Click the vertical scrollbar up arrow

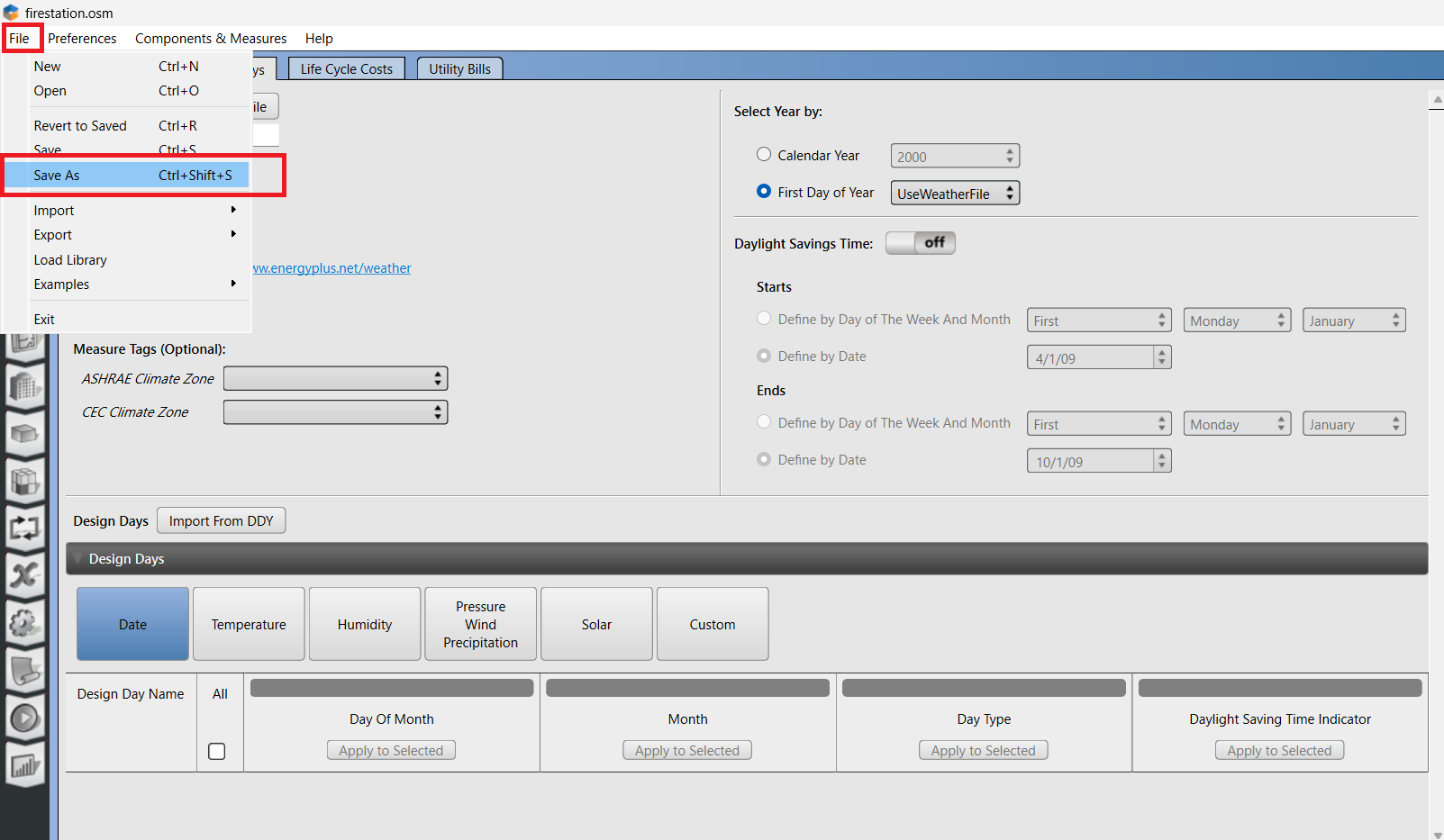coord(1437,100)
